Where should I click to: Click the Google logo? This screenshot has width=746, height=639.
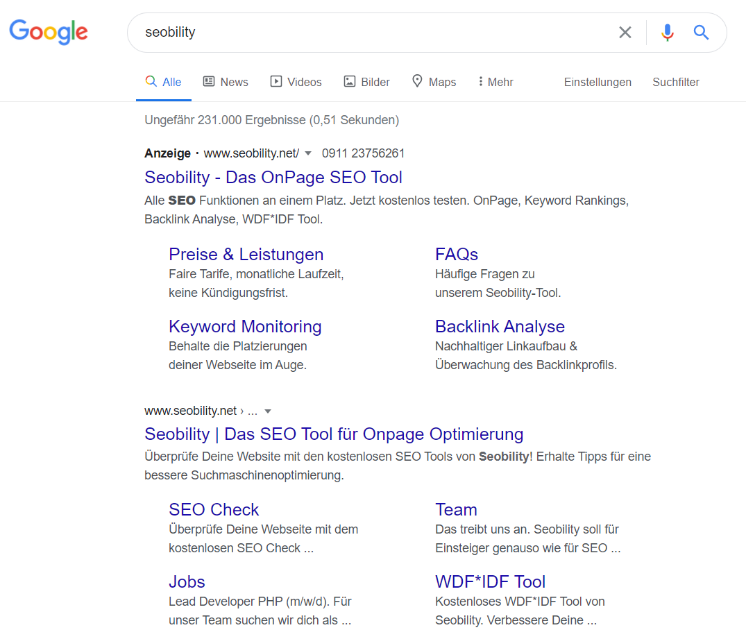pos(49,32)
